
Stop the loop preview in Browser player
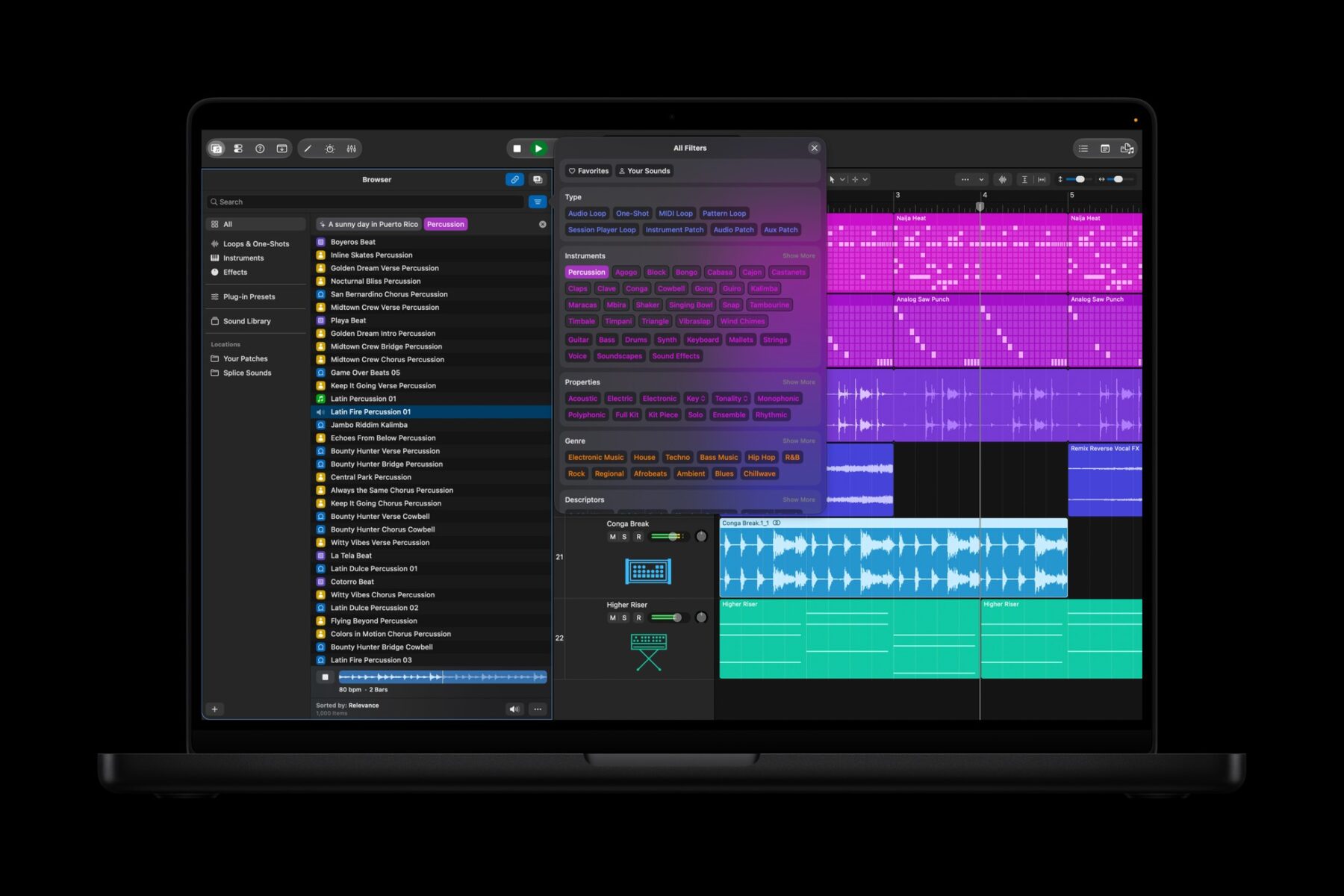(x=325, y=677)
